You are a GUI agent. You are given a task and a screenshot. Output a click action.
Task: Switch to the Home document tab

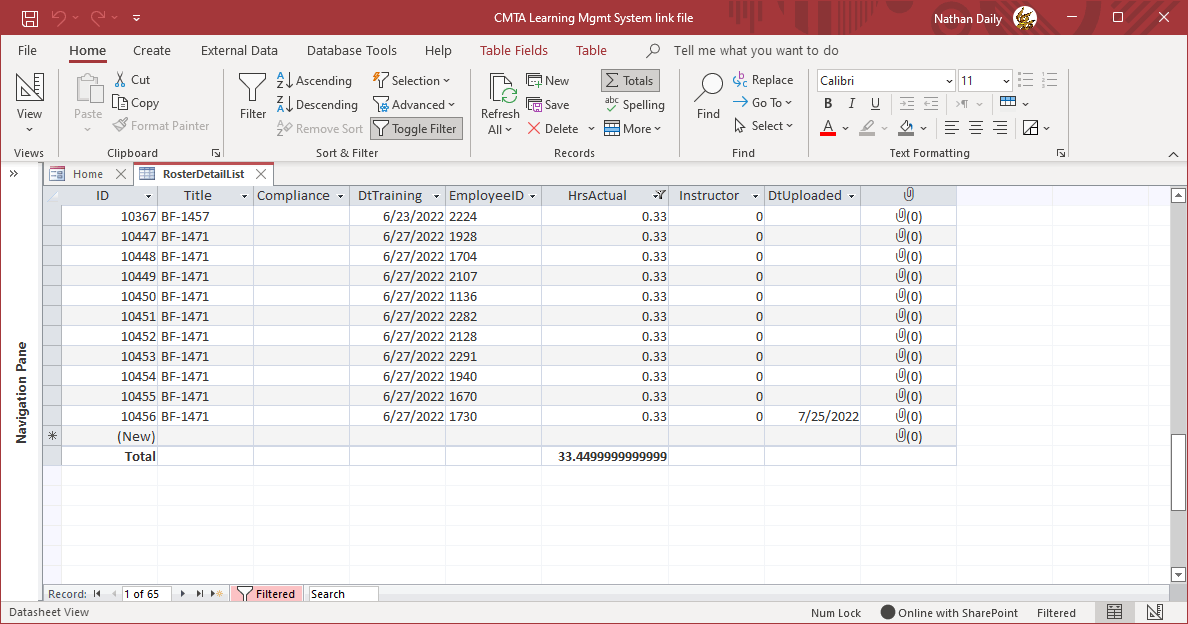(87, 174)
